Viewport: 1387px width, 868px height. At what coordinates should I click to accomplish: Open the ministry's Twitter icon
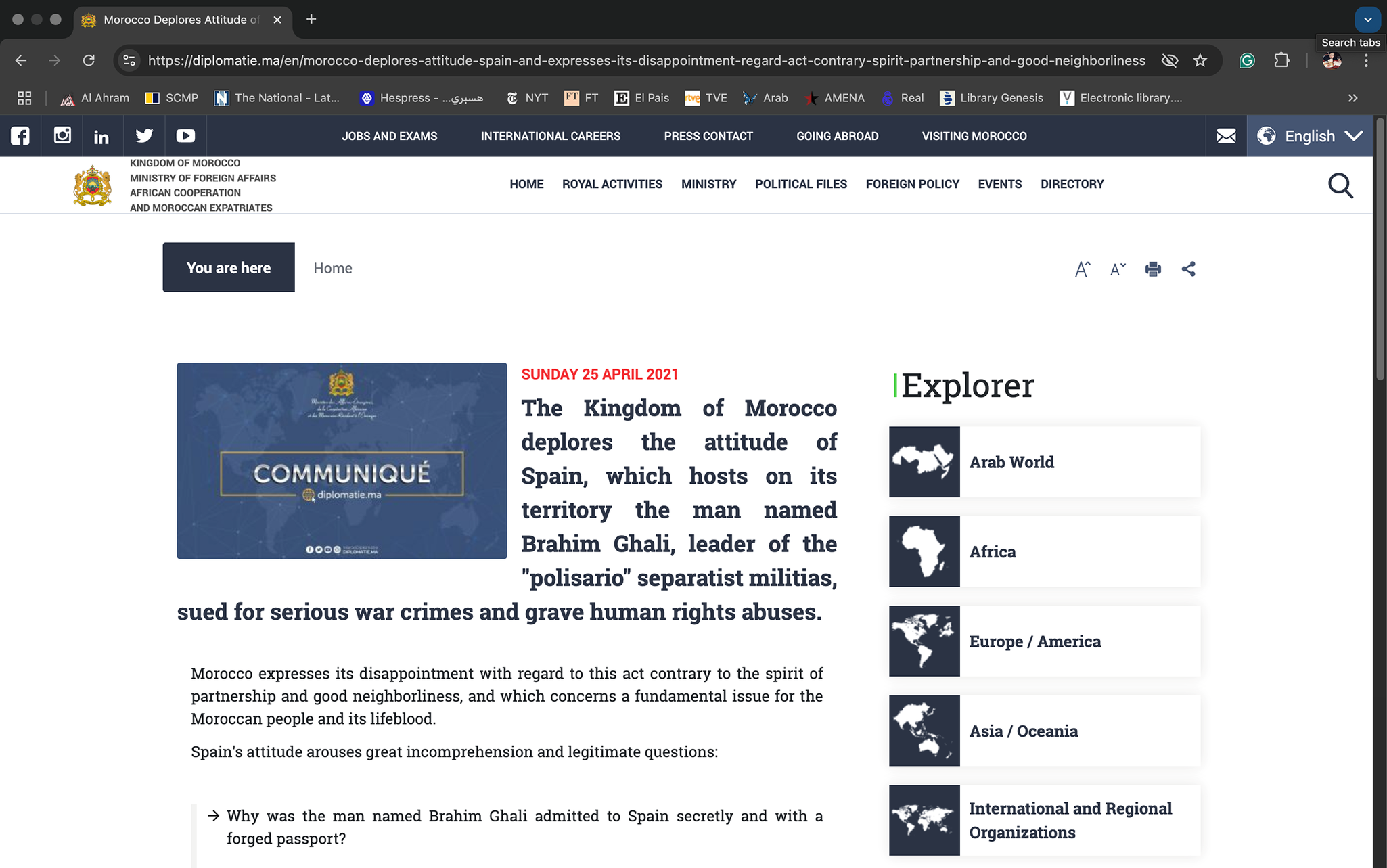pyautogui.click(x=144, y=136)
